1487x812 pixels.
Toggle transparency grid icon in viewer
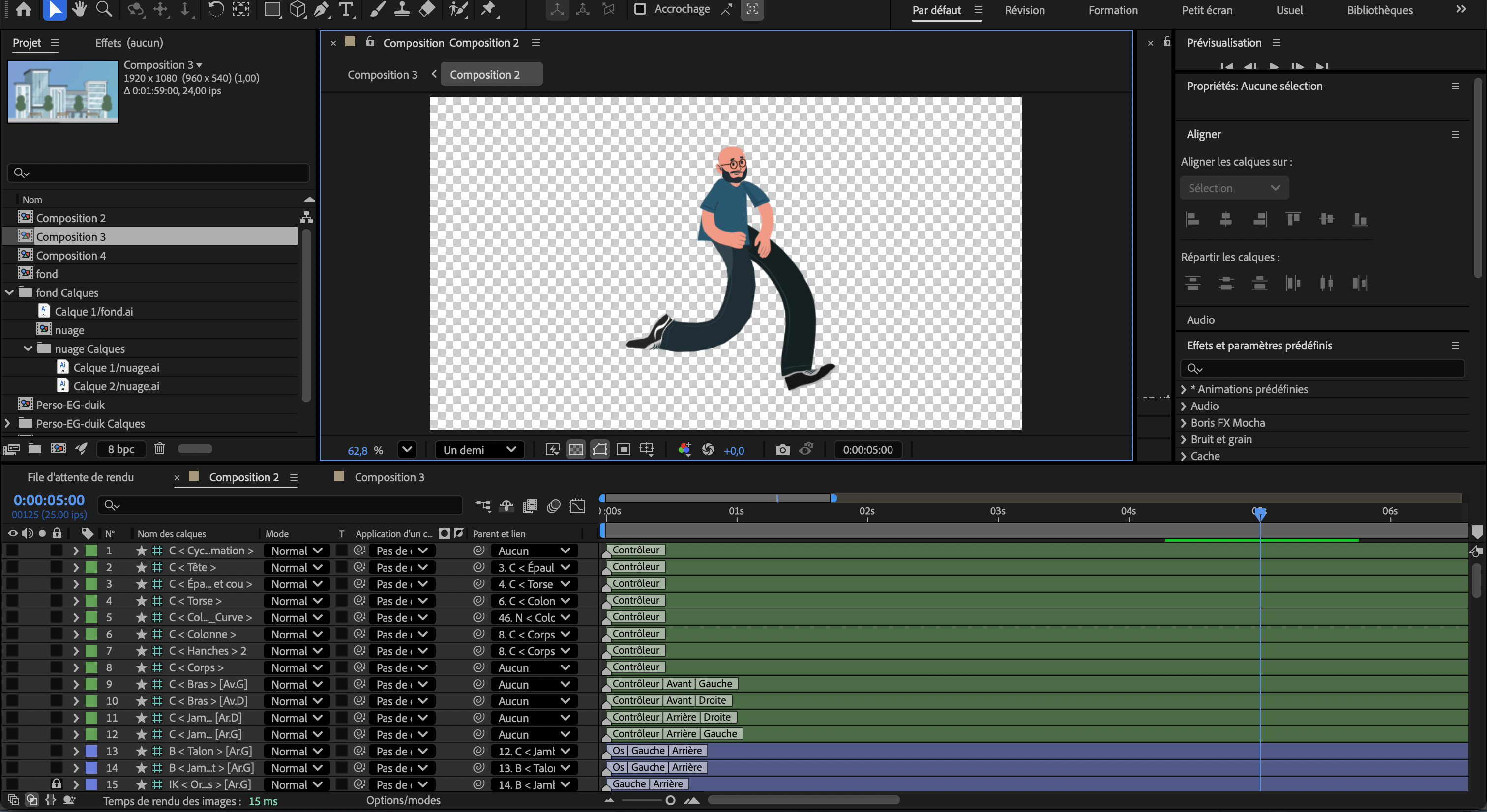click(x=576, y=450)
